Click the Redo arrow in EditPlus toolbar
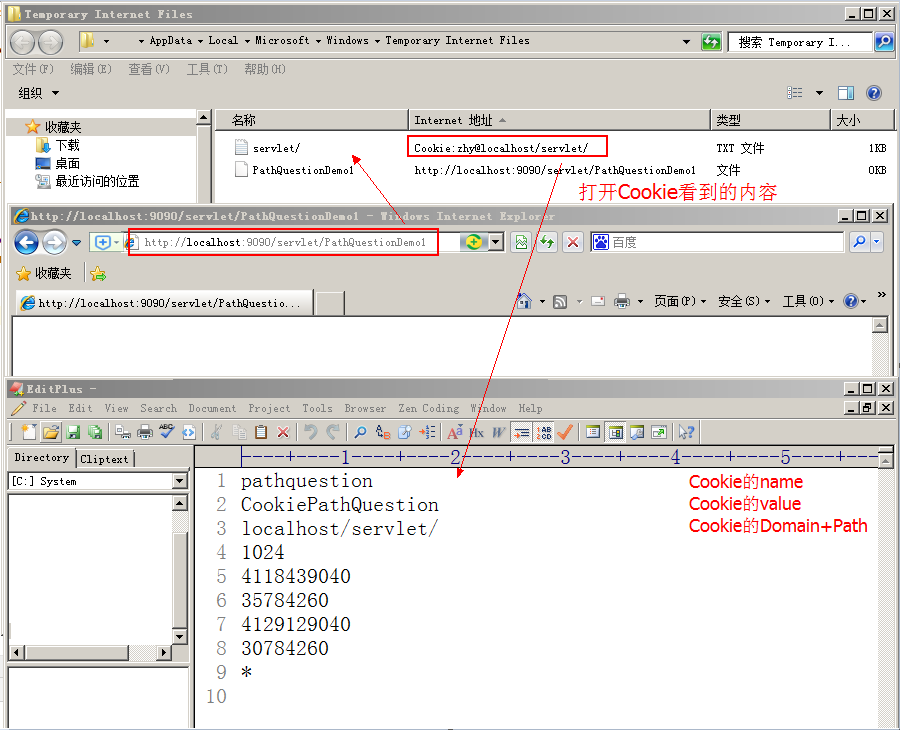 pos(333,432)
